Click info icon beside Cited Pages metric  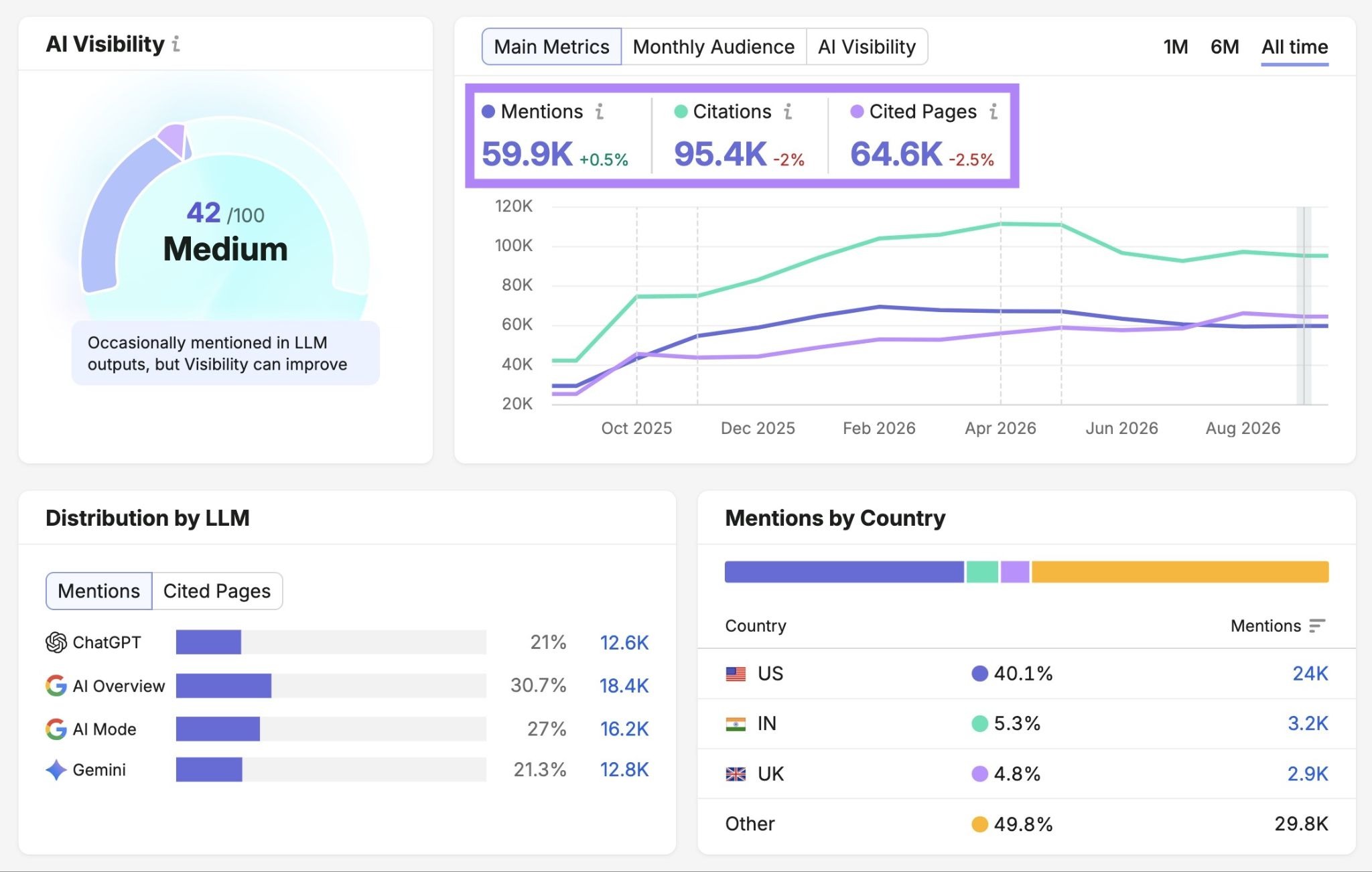click(993, 111)
